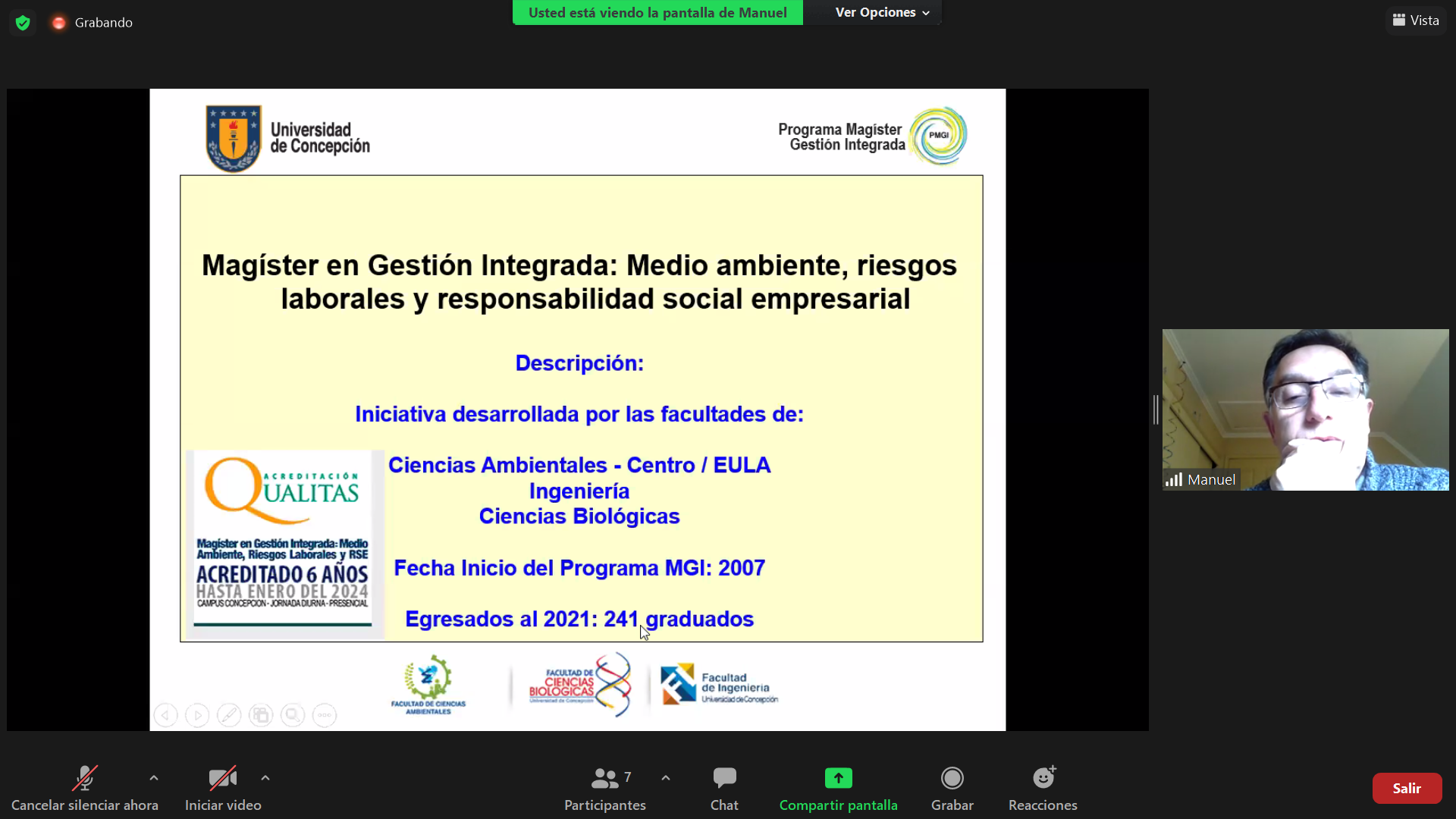Click 'Egresados al 2021: 241 graduados' text
This screenshot has width=1456, height=819.
[x=579, y=619]
